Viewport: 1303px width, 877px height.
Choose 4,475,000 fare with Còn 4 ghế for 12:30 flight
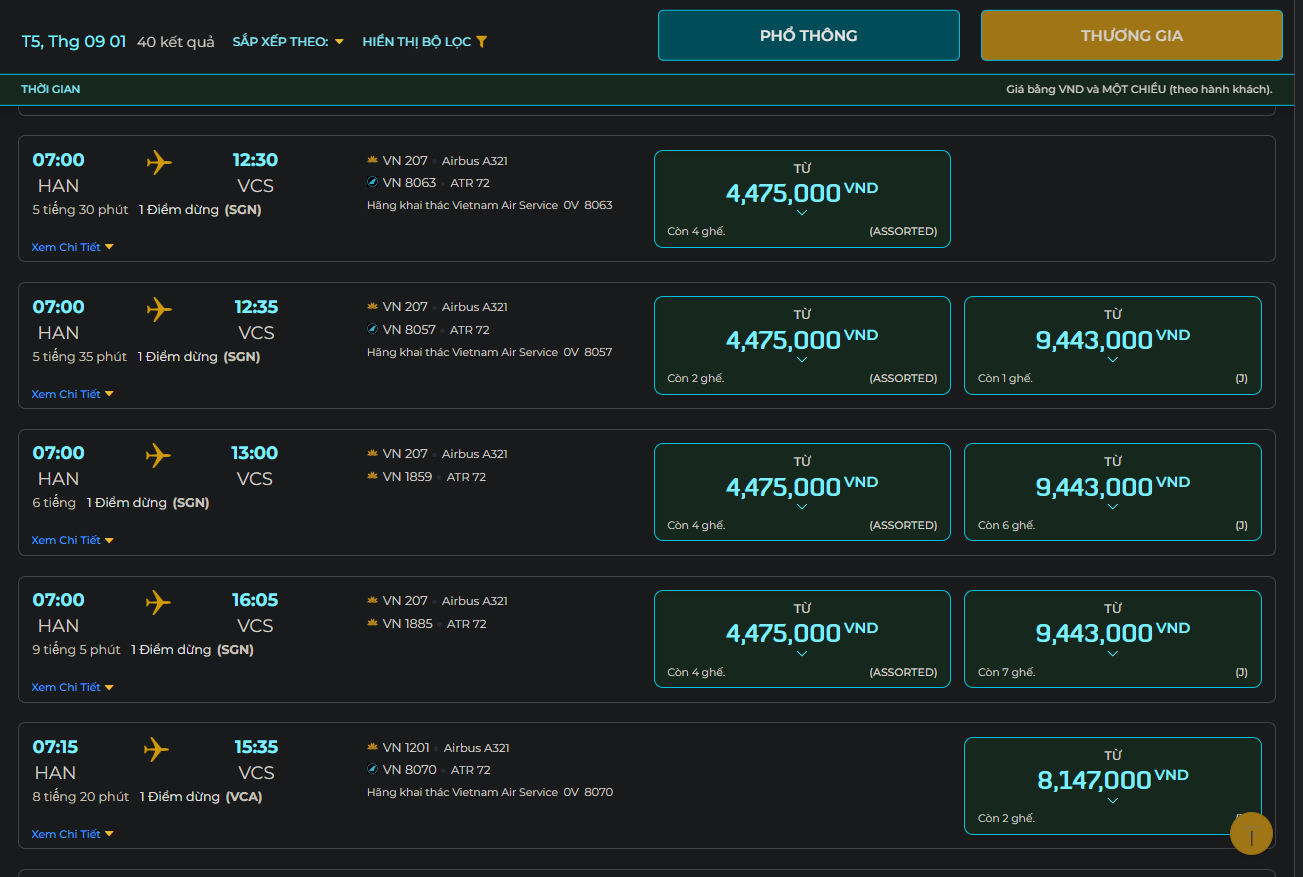point(802,199)
